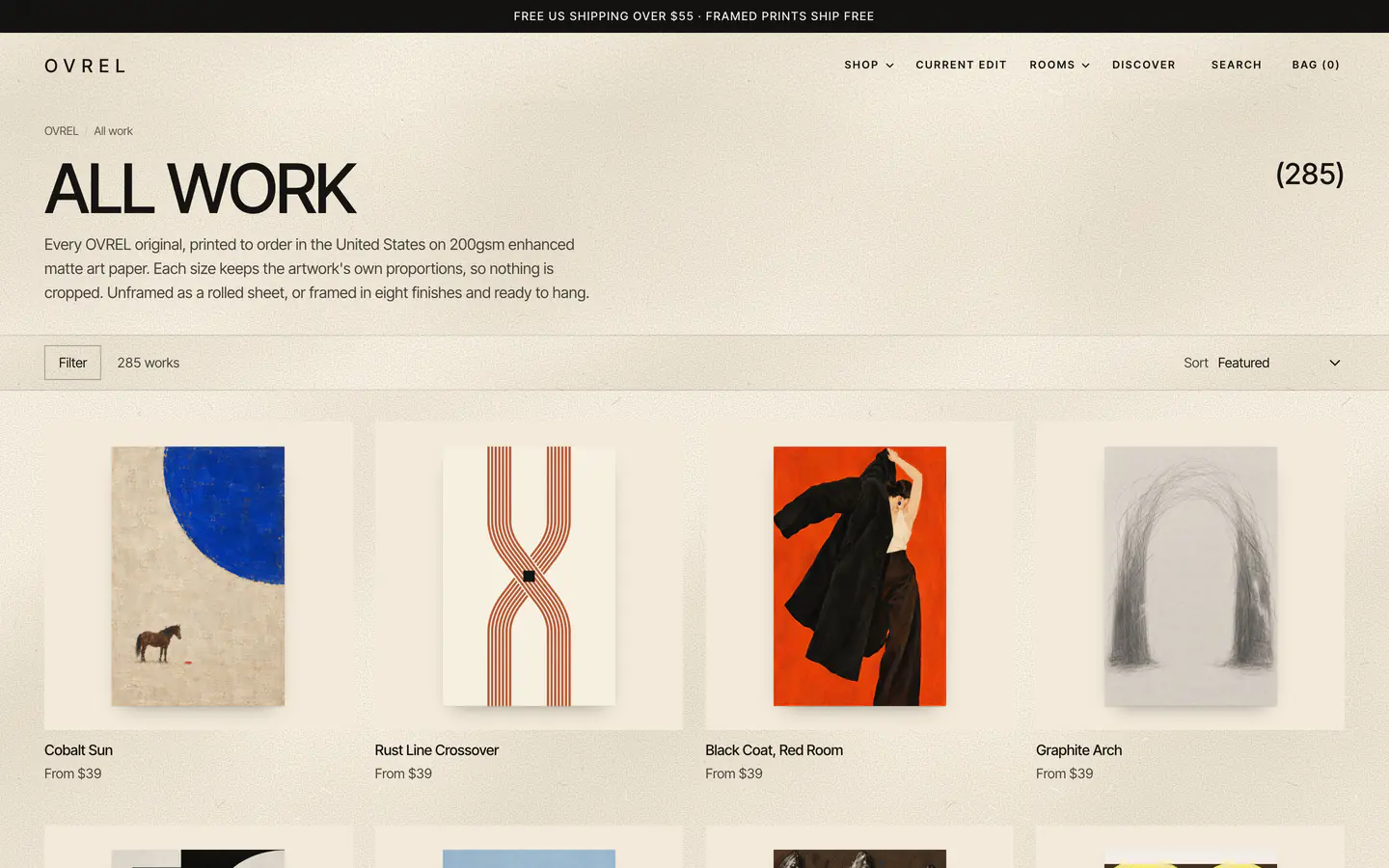Click the From $39 price under Cobalt Sun
Screen dimensions: 1389x868
tap(72, 773)
